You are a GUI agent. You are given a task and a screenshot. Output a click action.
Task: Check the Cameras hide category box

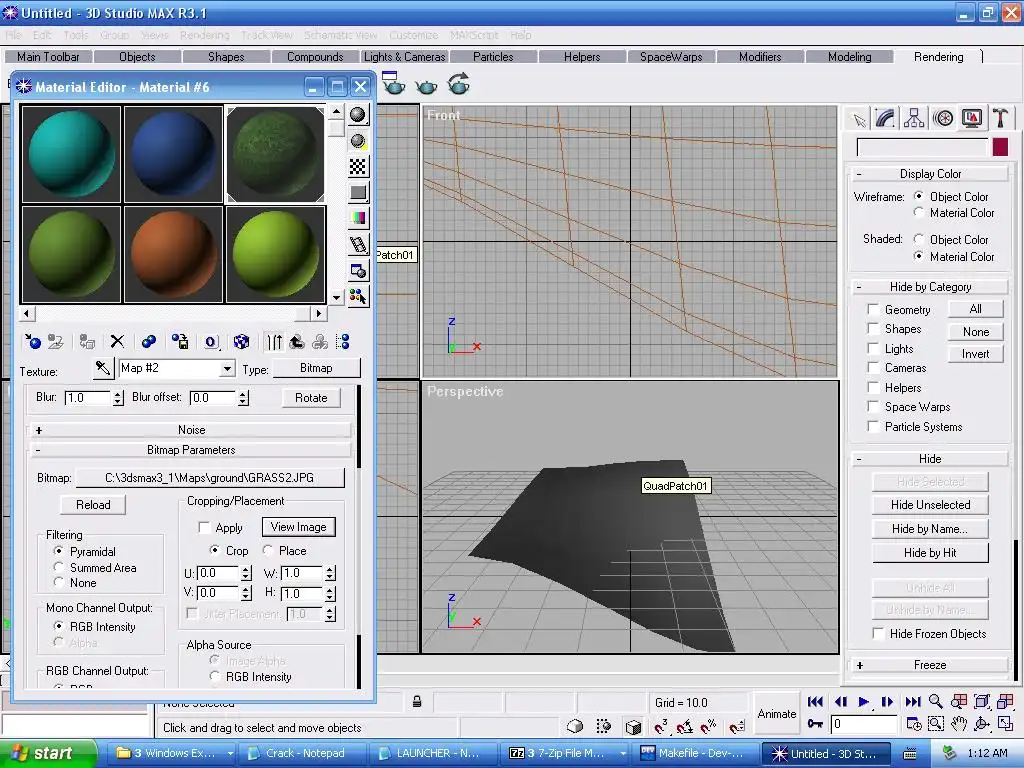click(x=872, y=368)
